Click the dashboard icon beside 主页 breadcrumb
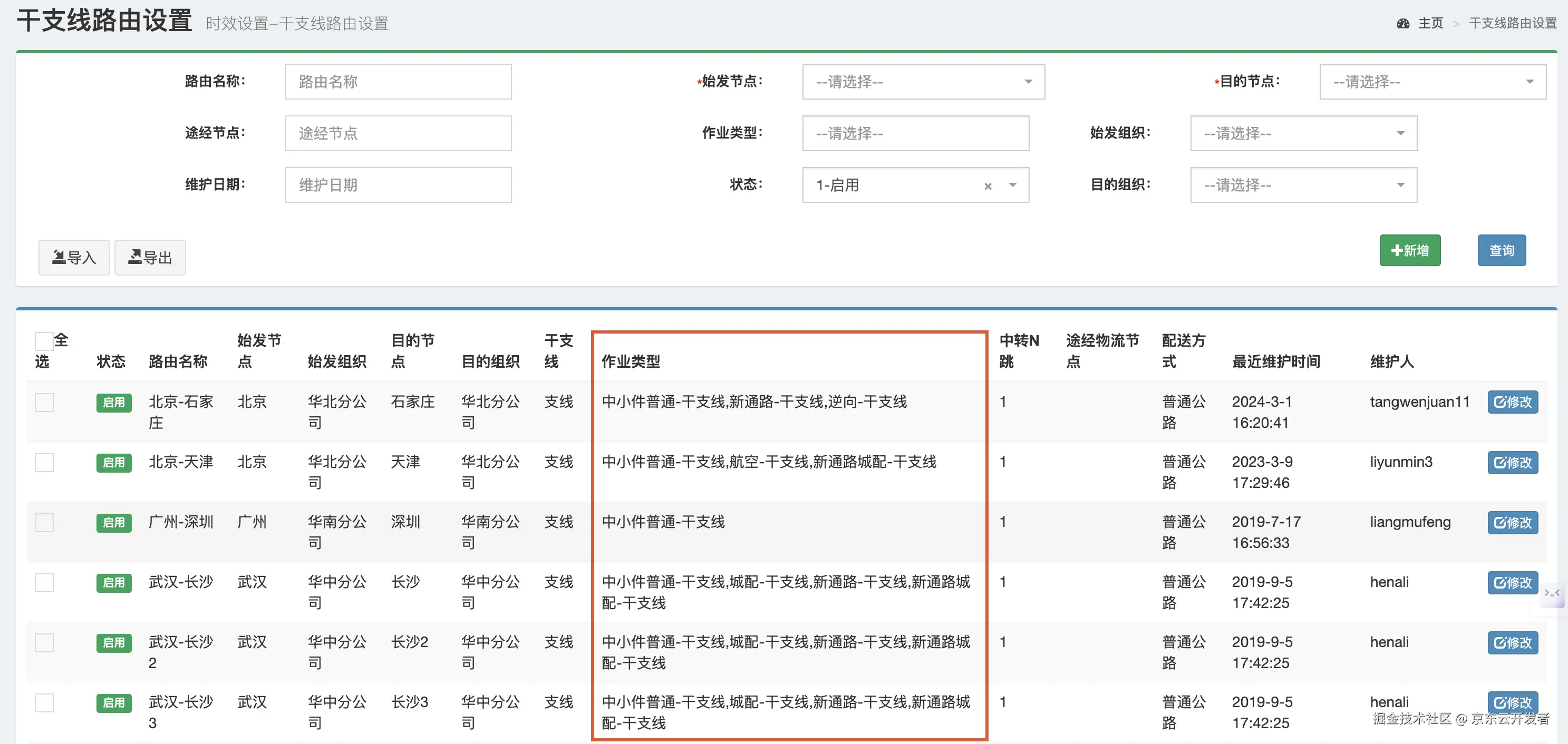1568x744 pixels. click(1403, 23)
